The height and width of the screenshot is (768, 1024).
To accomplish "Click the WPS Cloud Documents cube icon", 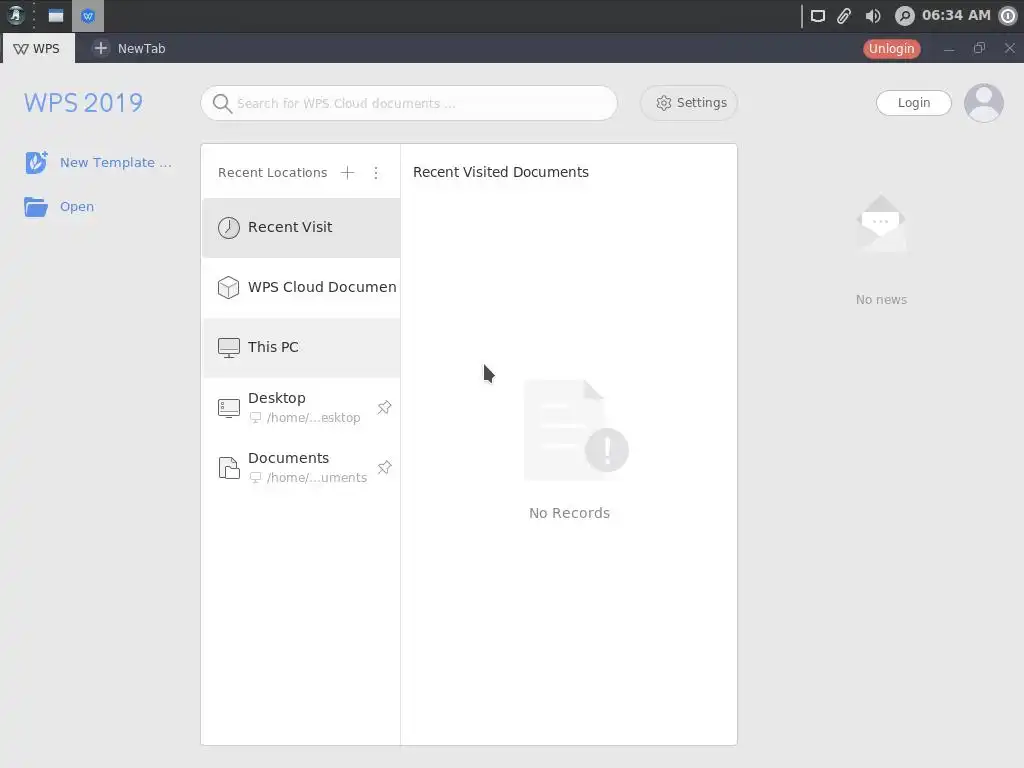I will click(229, 287).
